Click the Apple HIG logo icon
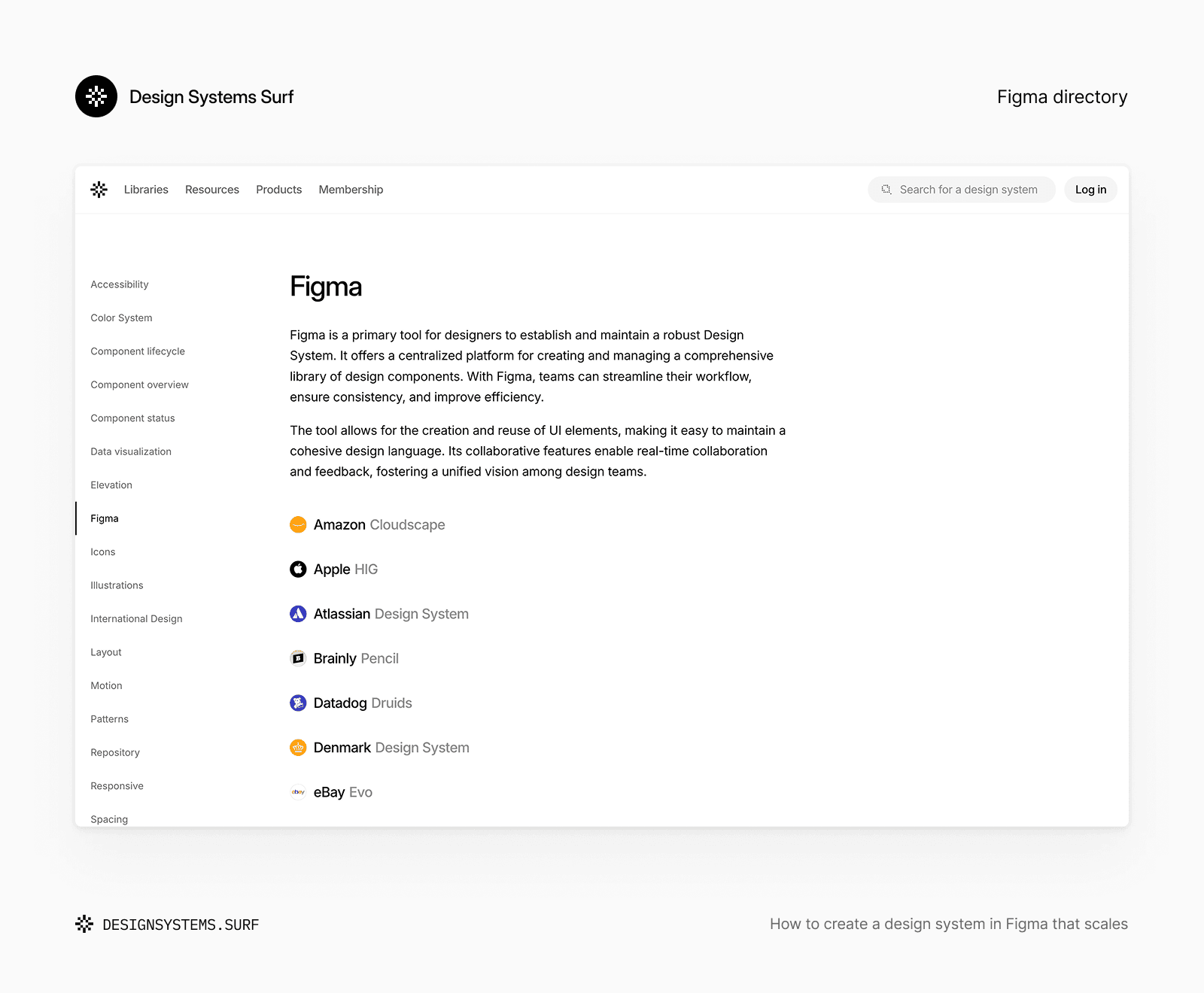The width and height of the screenshot is (1204, 993). point(298,569)
